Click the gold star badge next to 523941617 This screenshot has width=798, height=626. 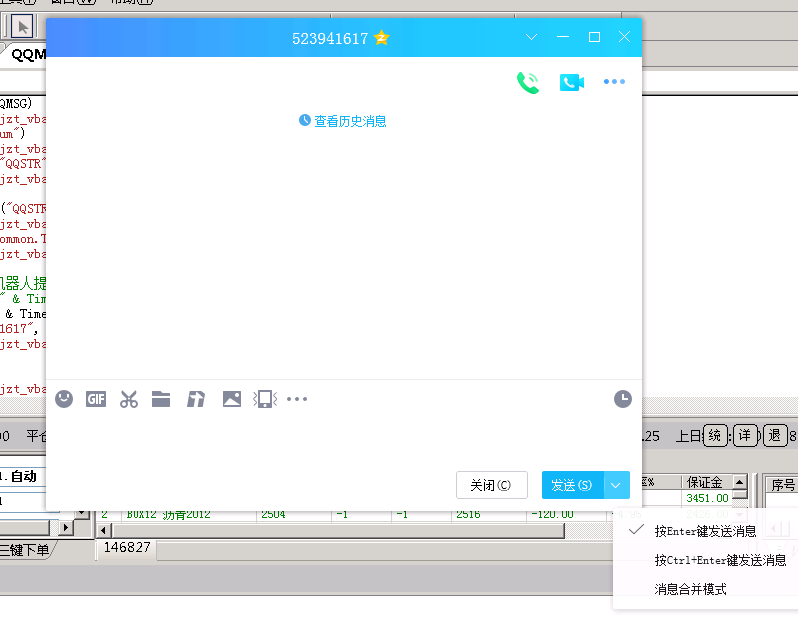(381, 38)
